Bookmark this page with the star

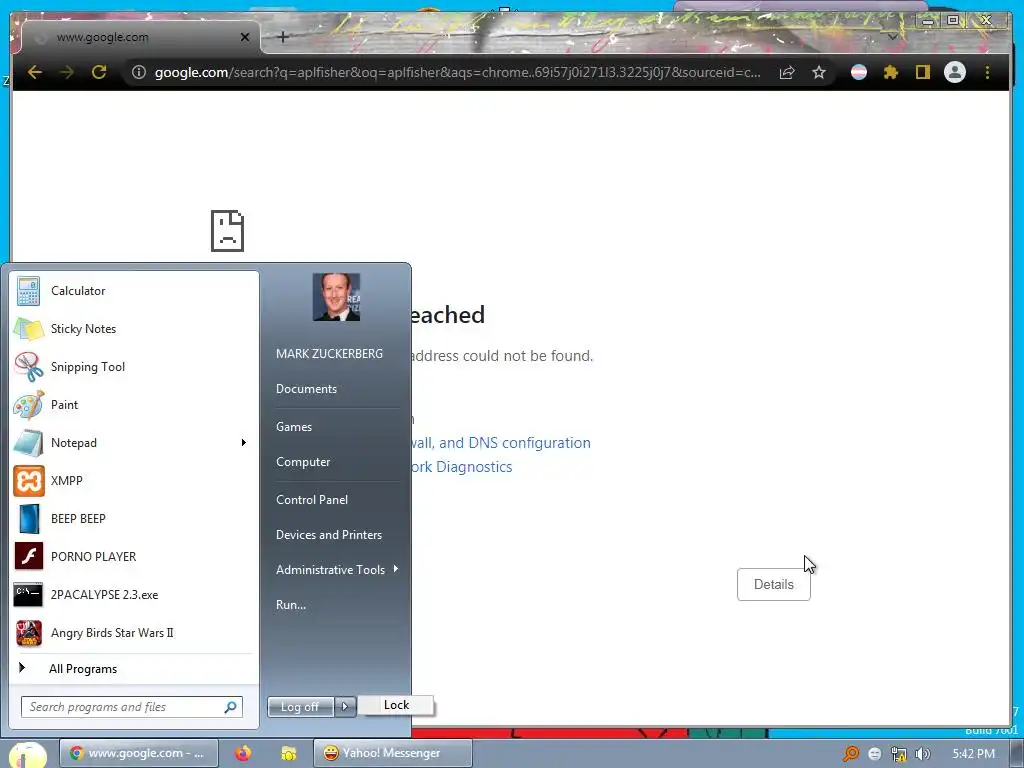coord(819,72)
